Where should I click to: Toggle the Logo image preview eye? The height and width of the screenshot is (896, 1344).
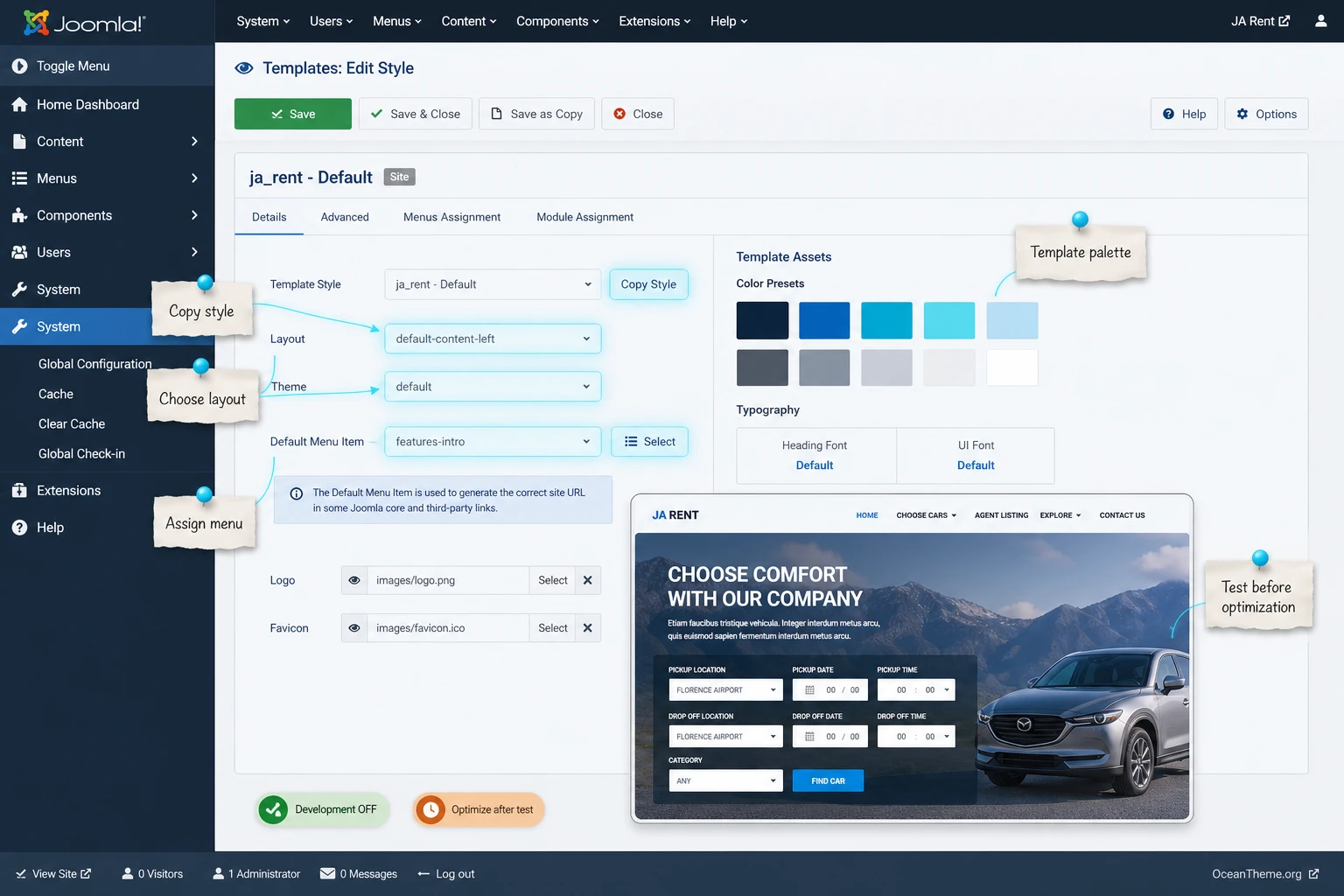[x=354, y=580]
